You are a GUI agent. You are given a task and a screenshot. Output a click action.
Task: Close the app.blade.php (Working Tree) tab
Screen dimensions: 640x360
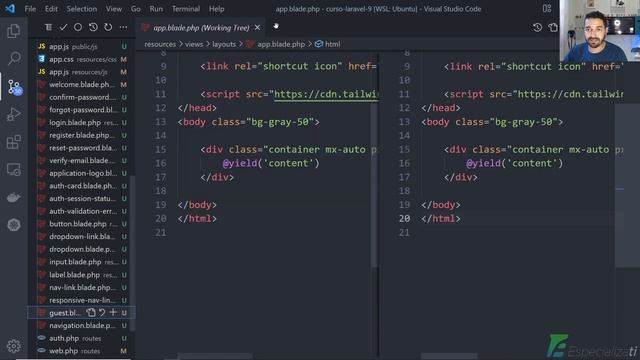tap(258, 28)
